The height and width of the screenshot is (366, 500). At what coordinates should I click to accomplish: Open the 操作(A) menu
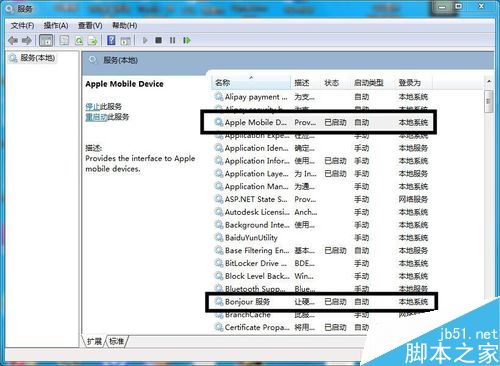click(x=56, y=26)
